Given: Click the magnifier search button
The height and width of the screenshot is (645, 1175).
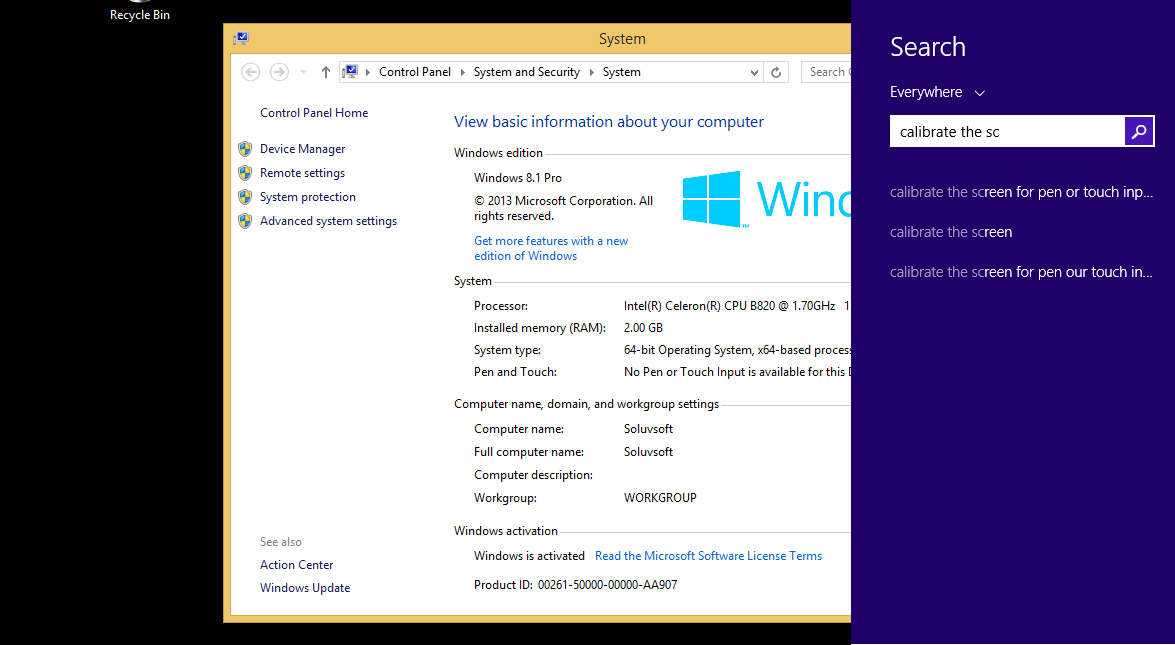Looking at the screenshot, I should point(1139,132).
